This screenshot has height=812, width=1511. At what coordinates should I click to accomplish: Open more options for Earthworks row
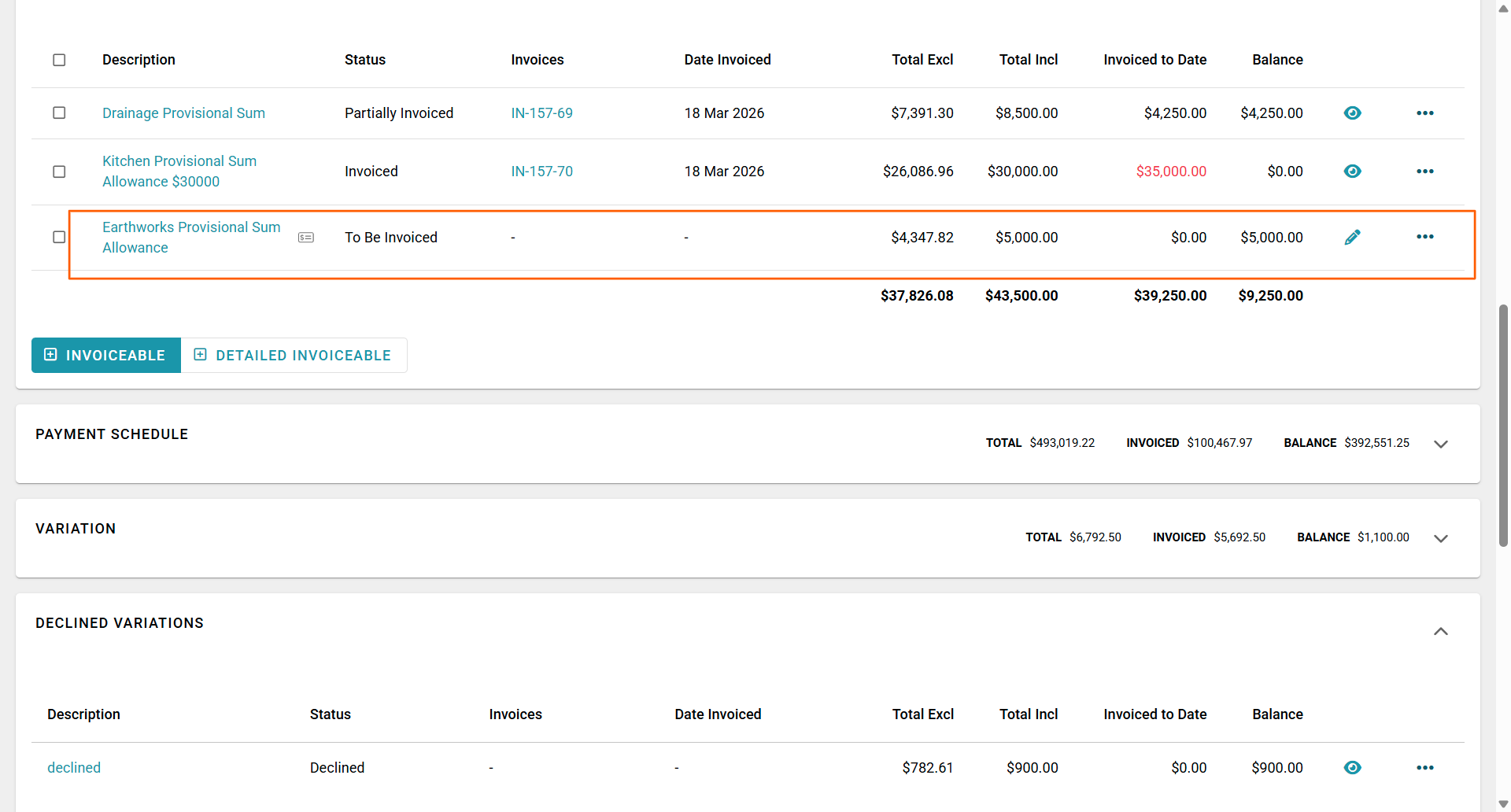(x=1424, y=237)
